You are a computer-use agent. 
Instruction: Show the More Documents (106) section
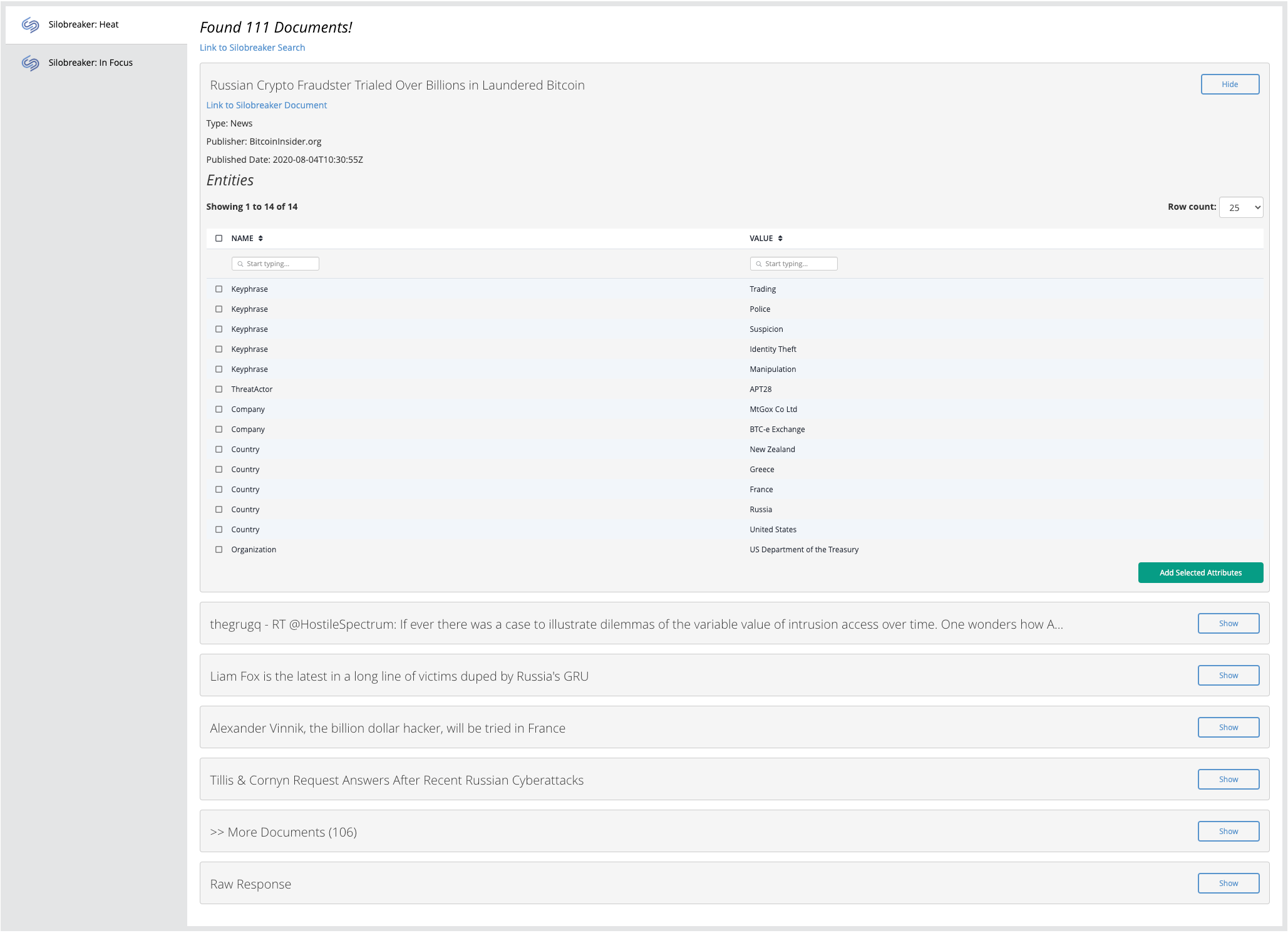coord(1229,832)
